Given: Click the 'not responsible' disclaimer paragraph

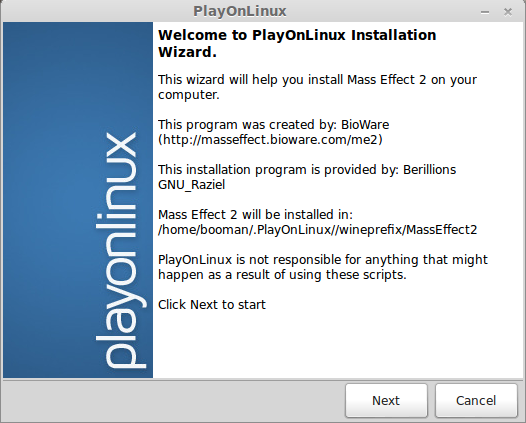Looking at the screenshot, I should point(323,267).
